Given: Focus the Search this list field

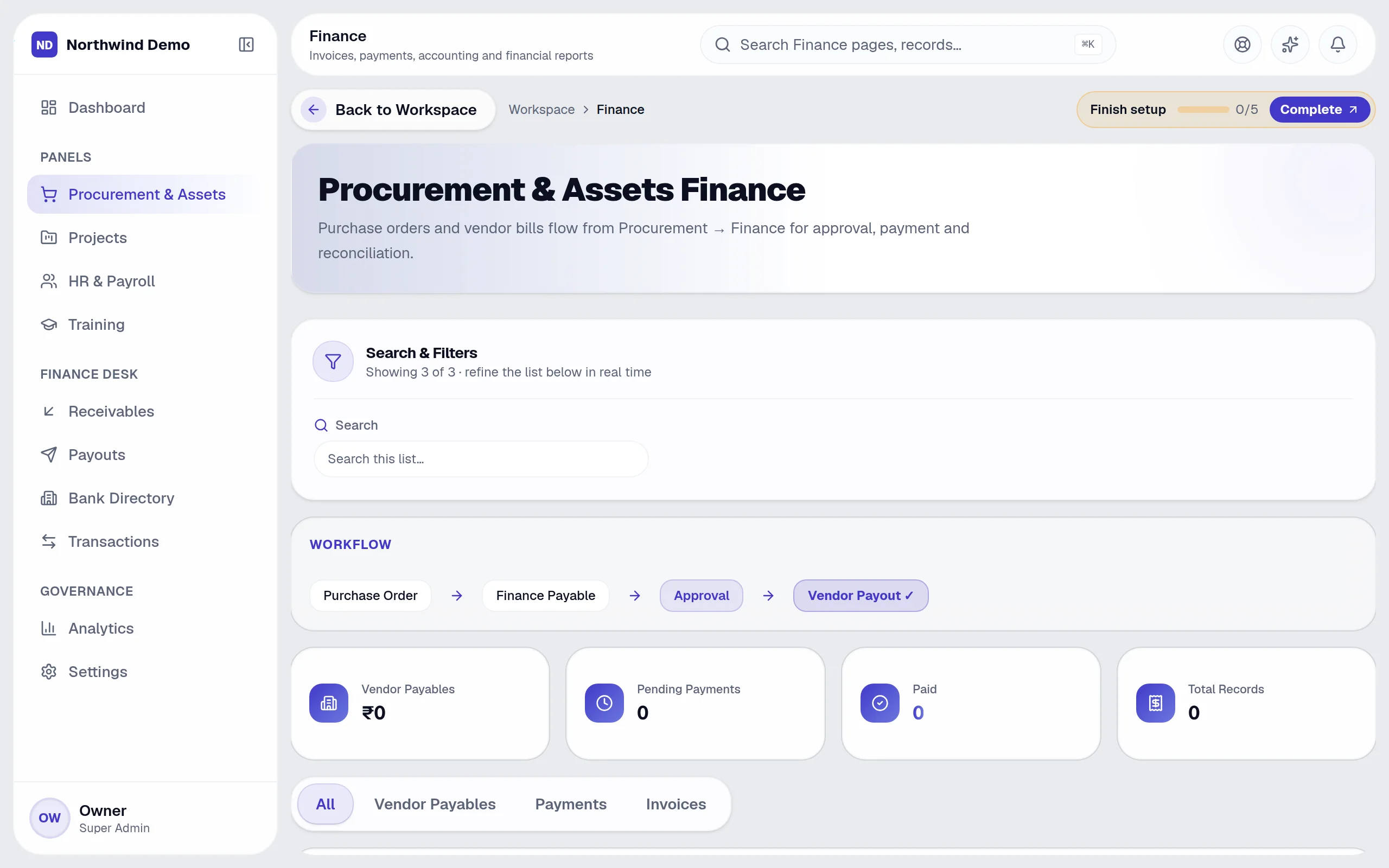Looking at the screenshot, I should [x=481, y=459].
